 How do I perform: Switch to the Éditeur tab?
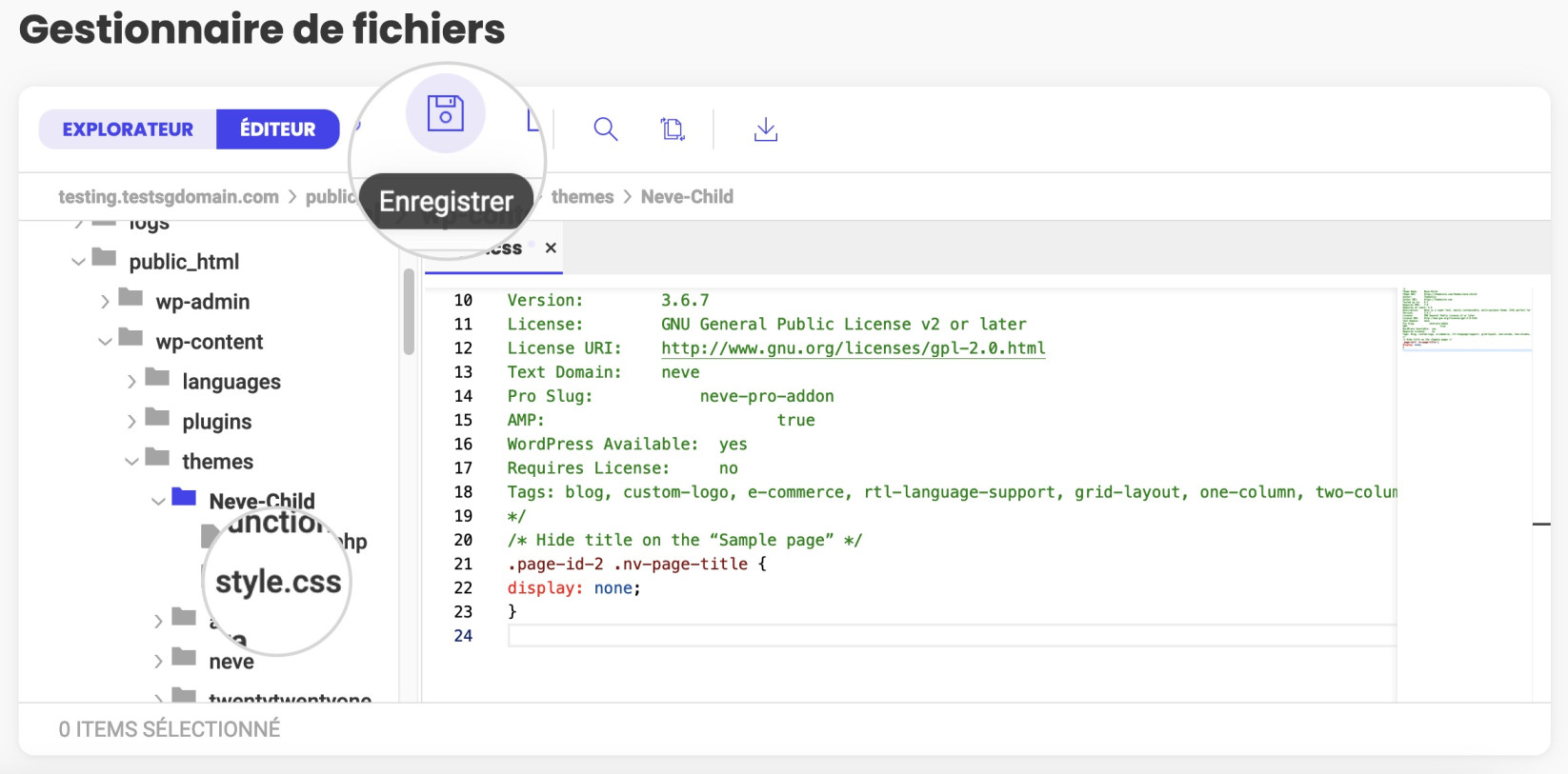278,129
